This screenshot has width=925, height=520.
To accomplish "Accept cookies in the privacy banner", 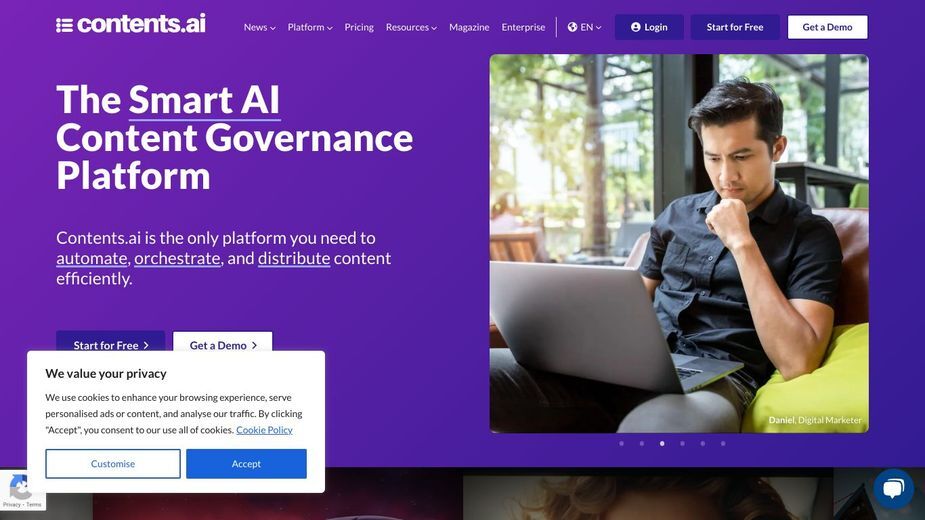I will (246, 464).
